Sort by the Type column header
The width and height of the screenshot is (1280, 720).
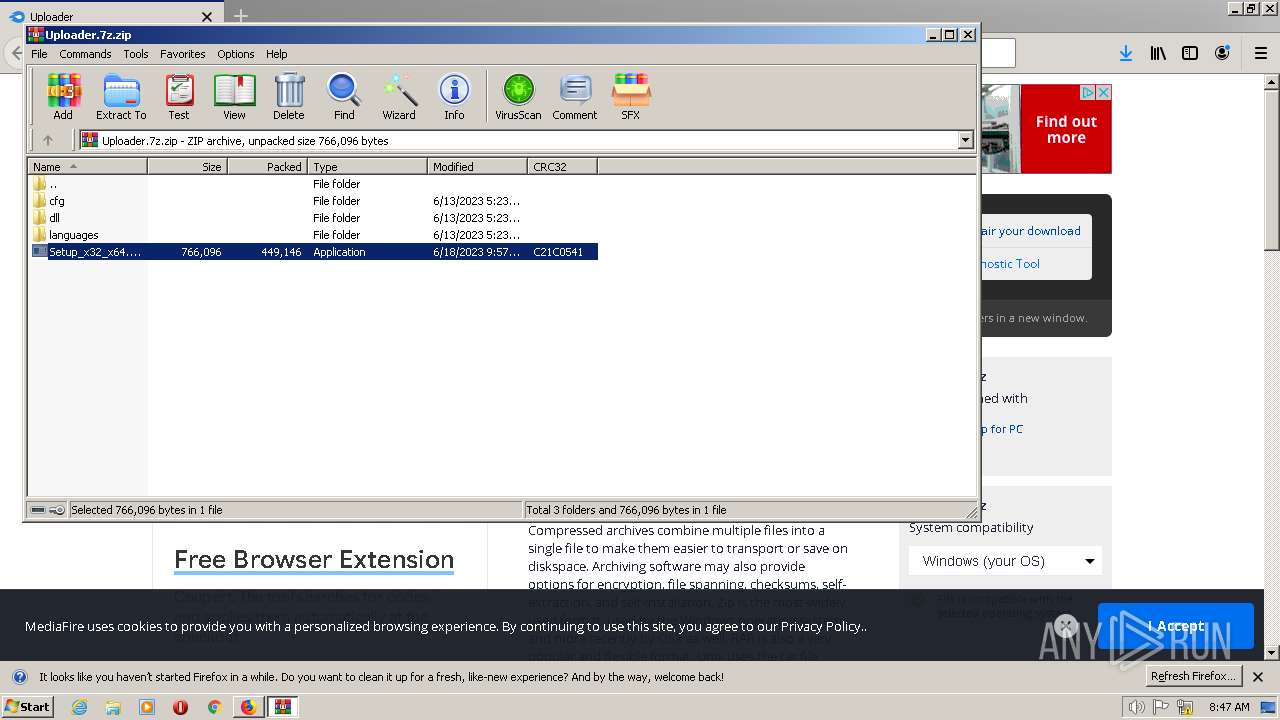368,167
